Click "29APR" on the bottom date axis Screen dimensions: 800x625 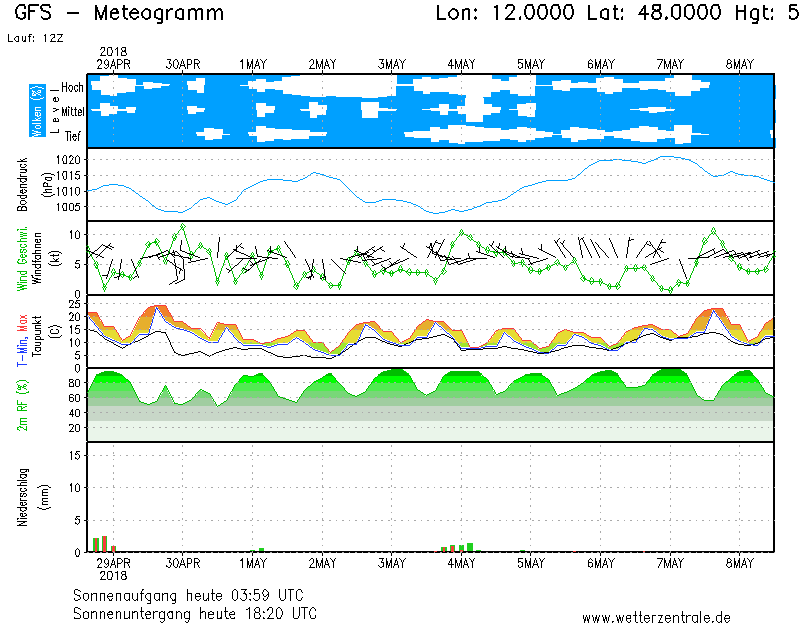coord(113,563)
